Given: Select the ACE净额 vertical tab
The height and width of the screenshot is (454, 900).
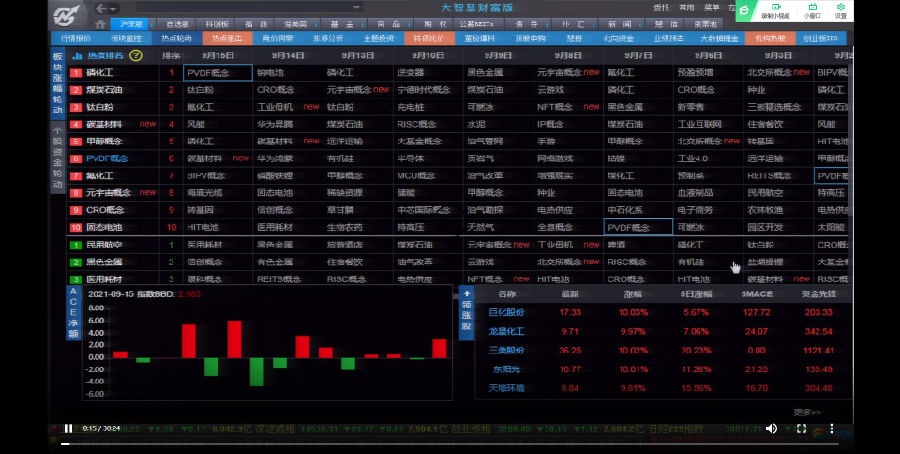Looking at the screenshot, I should pos(73,313).
